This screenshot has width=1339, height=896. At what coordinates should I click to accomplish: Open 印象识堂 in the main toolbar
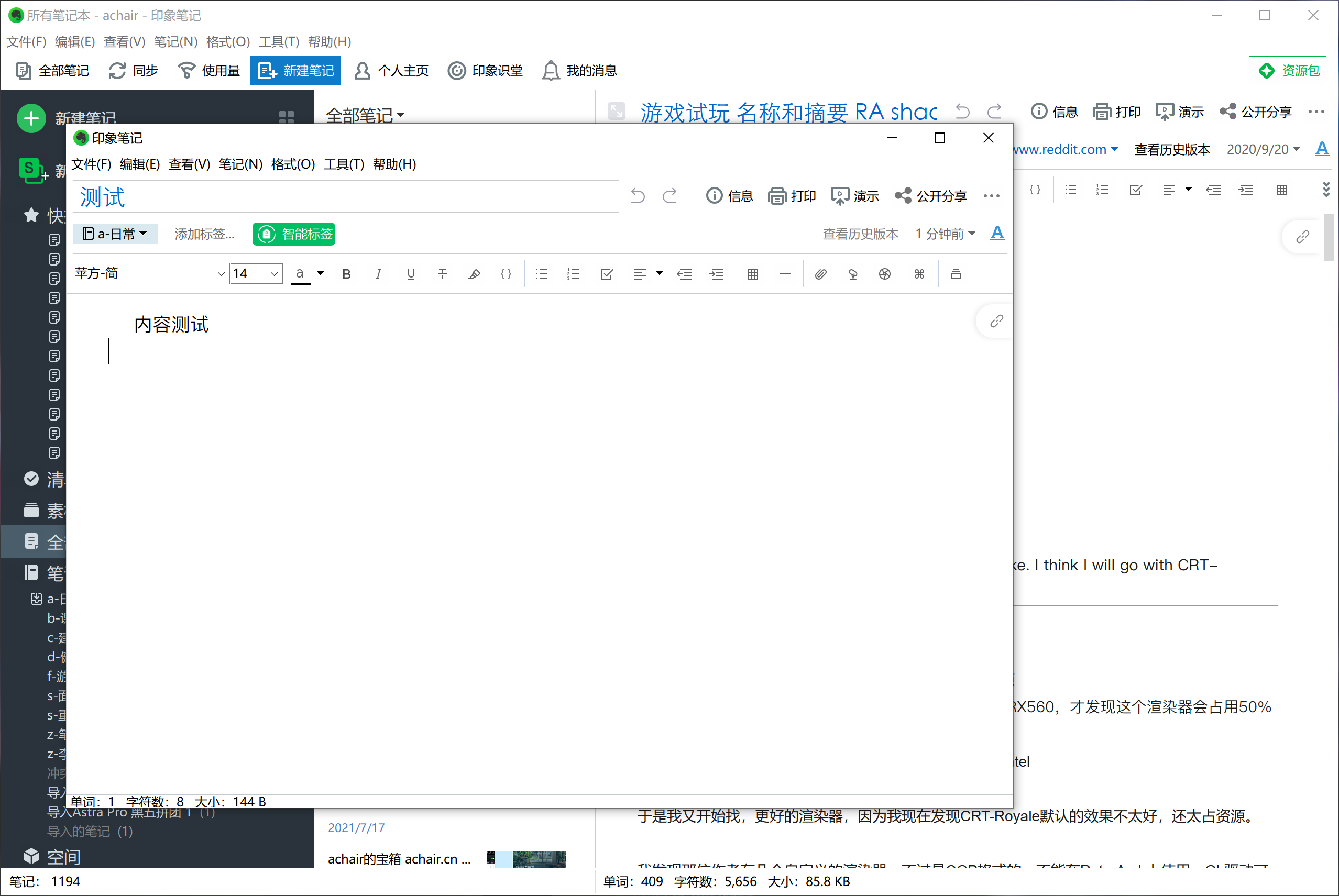(485, 71)
